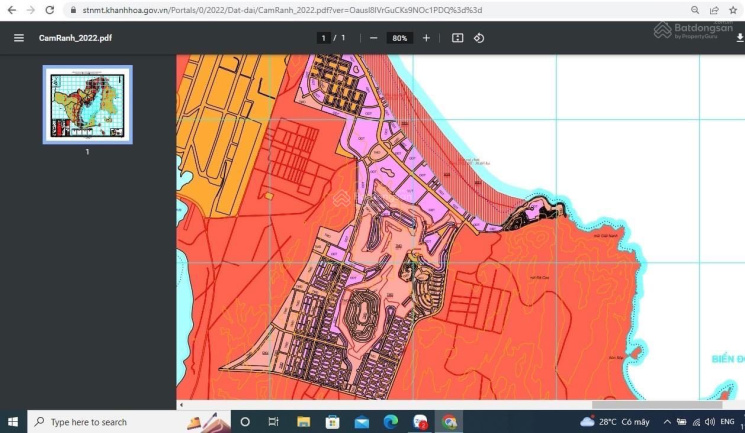
Task: Click the 80% zoom level field
Action: [399, 38]
